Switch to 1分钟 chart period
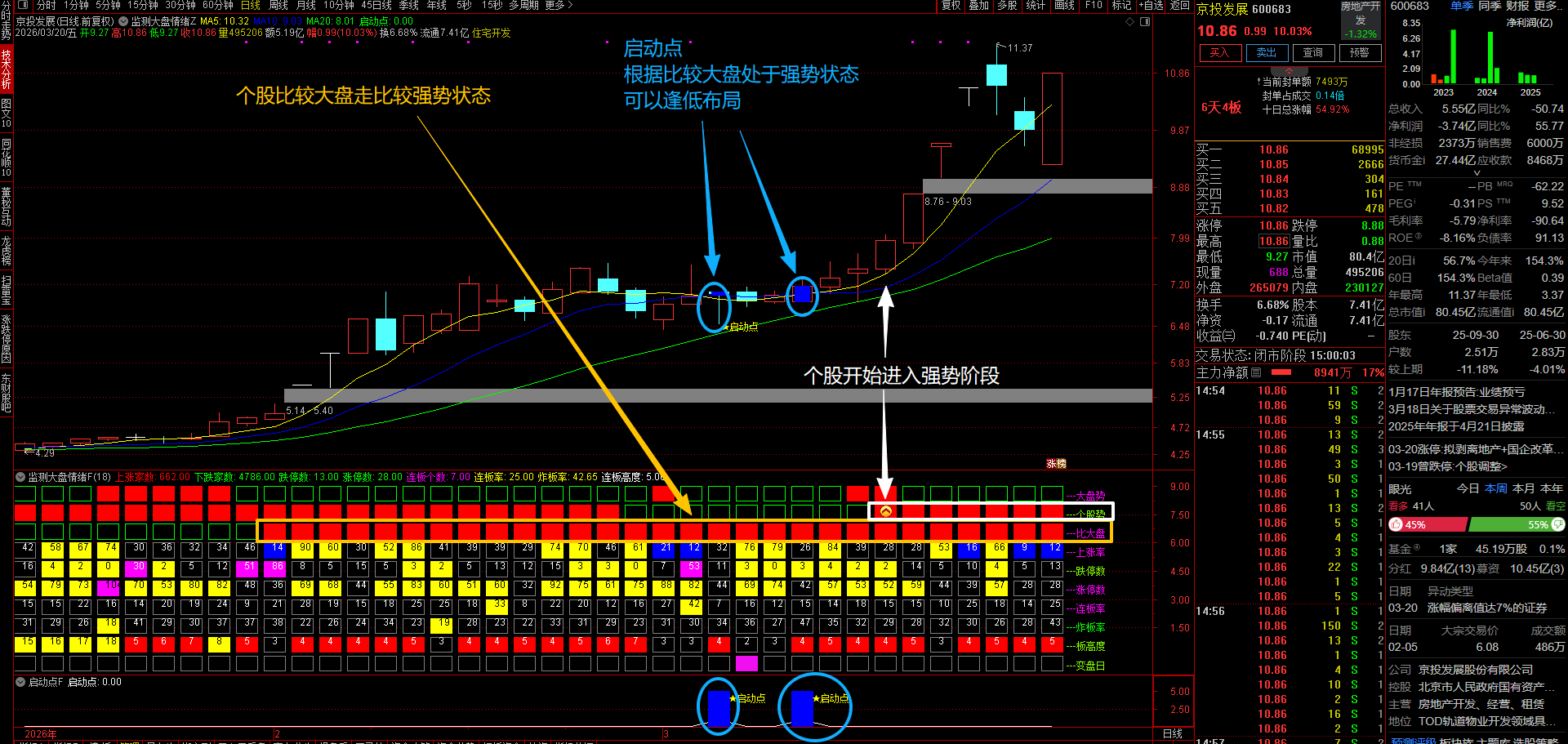The height and width of the screenshot is (744, 1568). (x=76, y=6)
